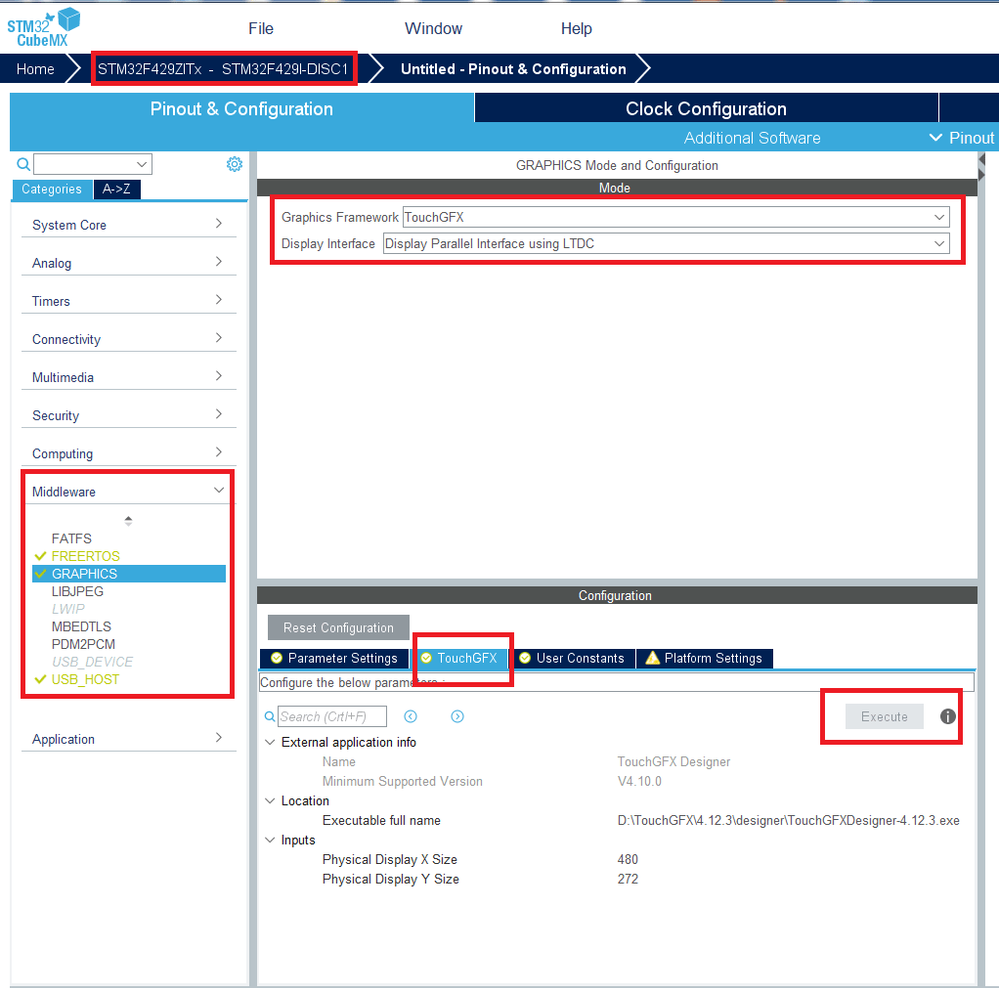Expand the Pinout dropdown menu

pos(961,138)
